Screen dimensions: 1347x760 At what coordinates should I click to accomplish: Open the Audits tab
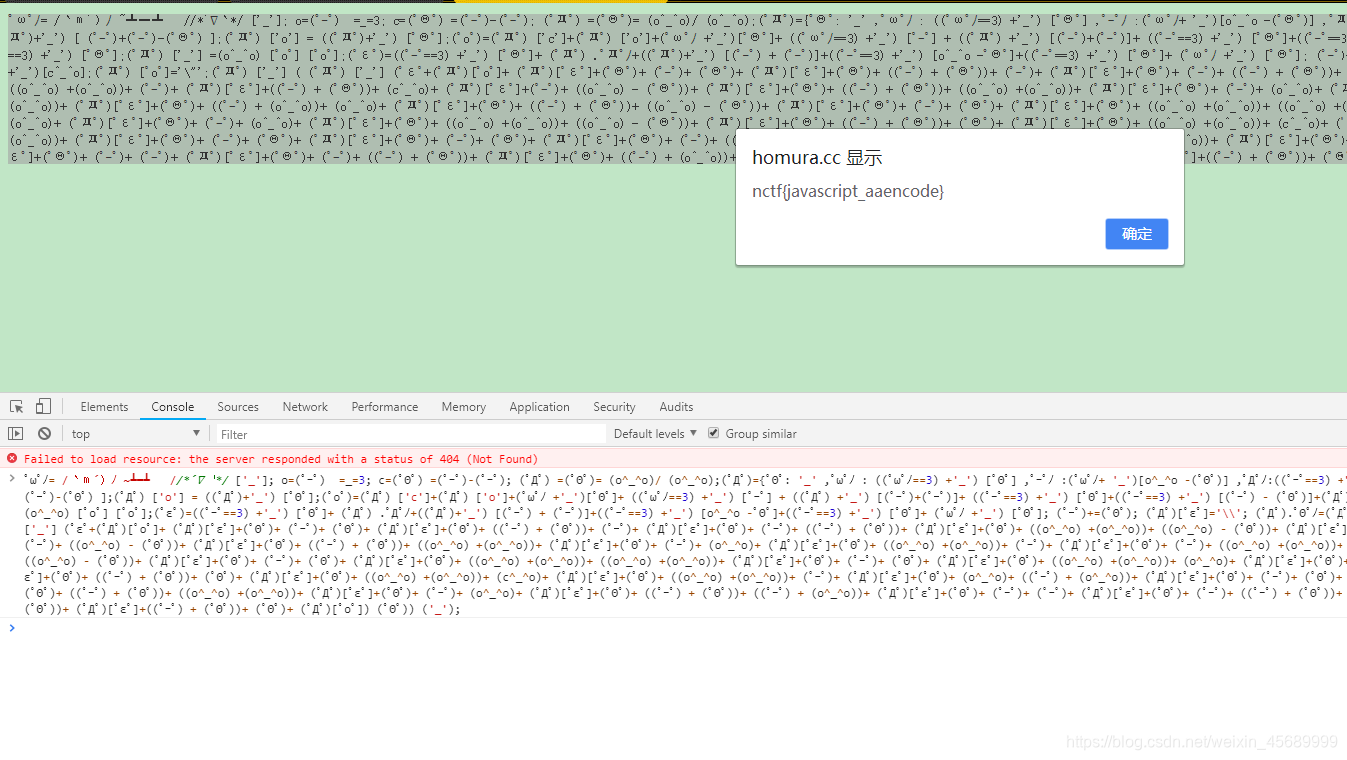click(676, 407)
